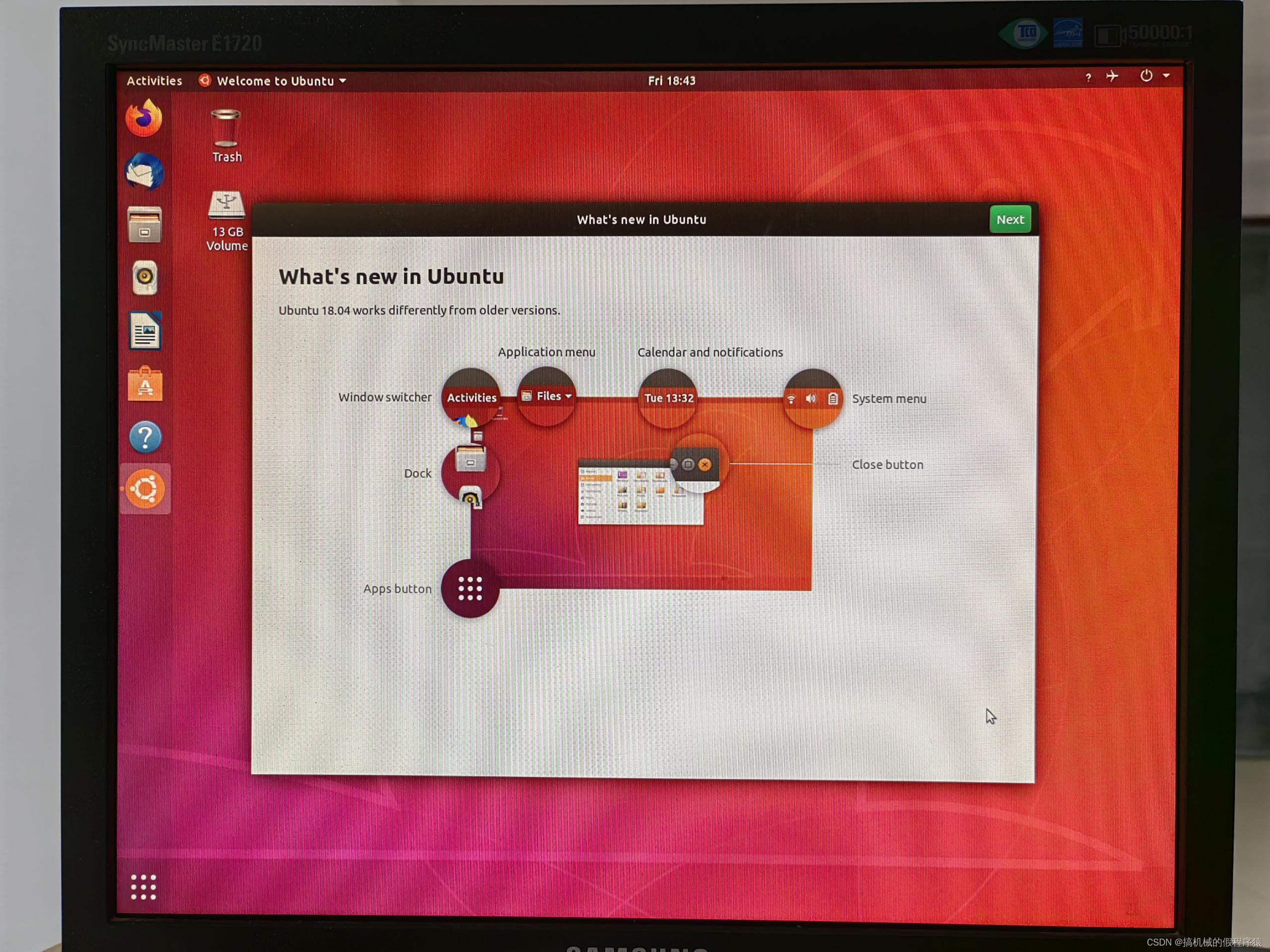Click the Activities circle in the illustration
The width and height of the screenshot is (1270, 952).
pos(471,398)
